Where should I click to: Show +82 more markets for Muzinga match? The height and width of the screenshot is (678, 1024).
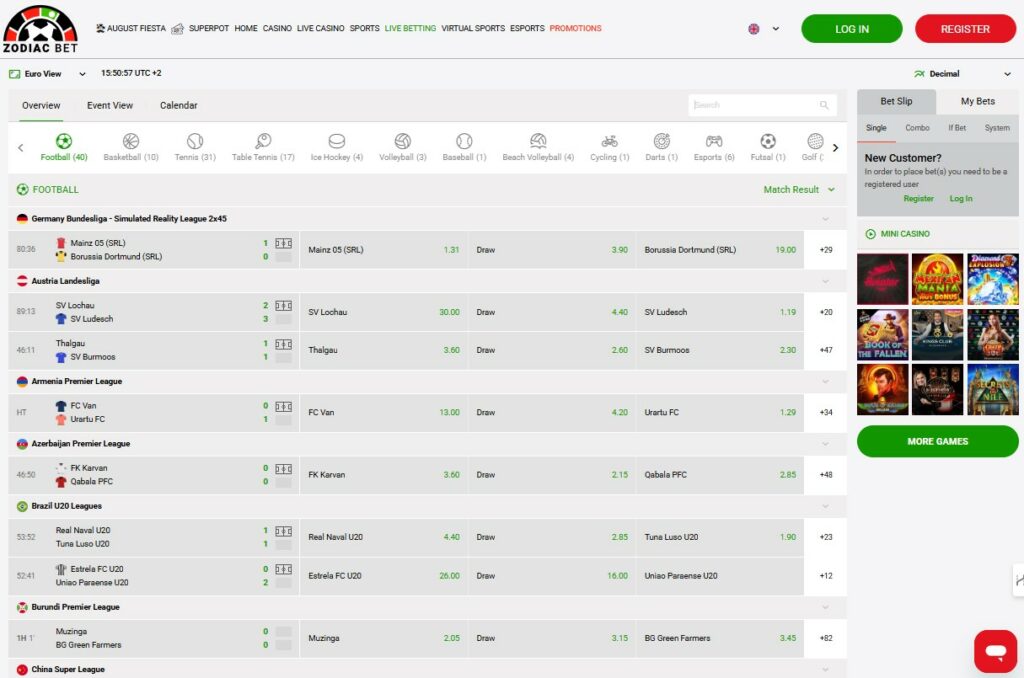[x=825, y=638]
